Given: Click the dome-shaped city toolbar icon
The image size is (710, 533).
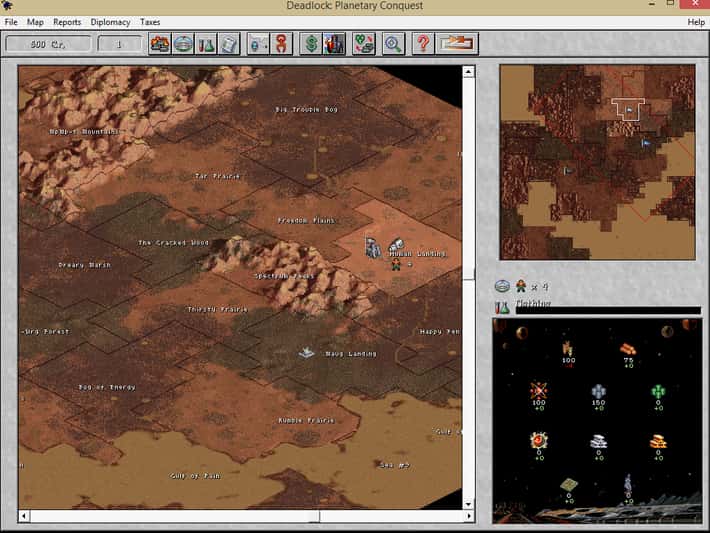Looking at the screenshot, I should pyautogui.click(x=183, y=44).
